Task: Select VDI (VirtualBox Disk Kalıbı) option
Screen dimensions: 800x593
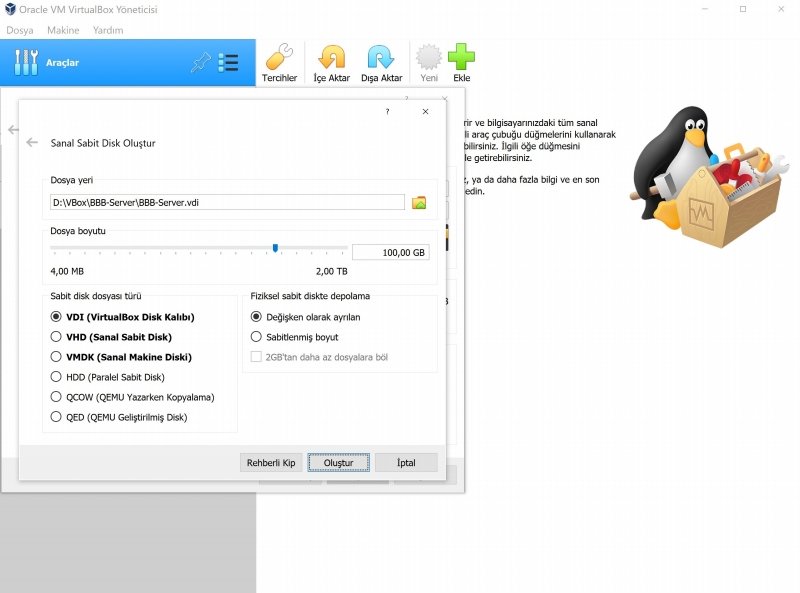Action: coord(56,317)
